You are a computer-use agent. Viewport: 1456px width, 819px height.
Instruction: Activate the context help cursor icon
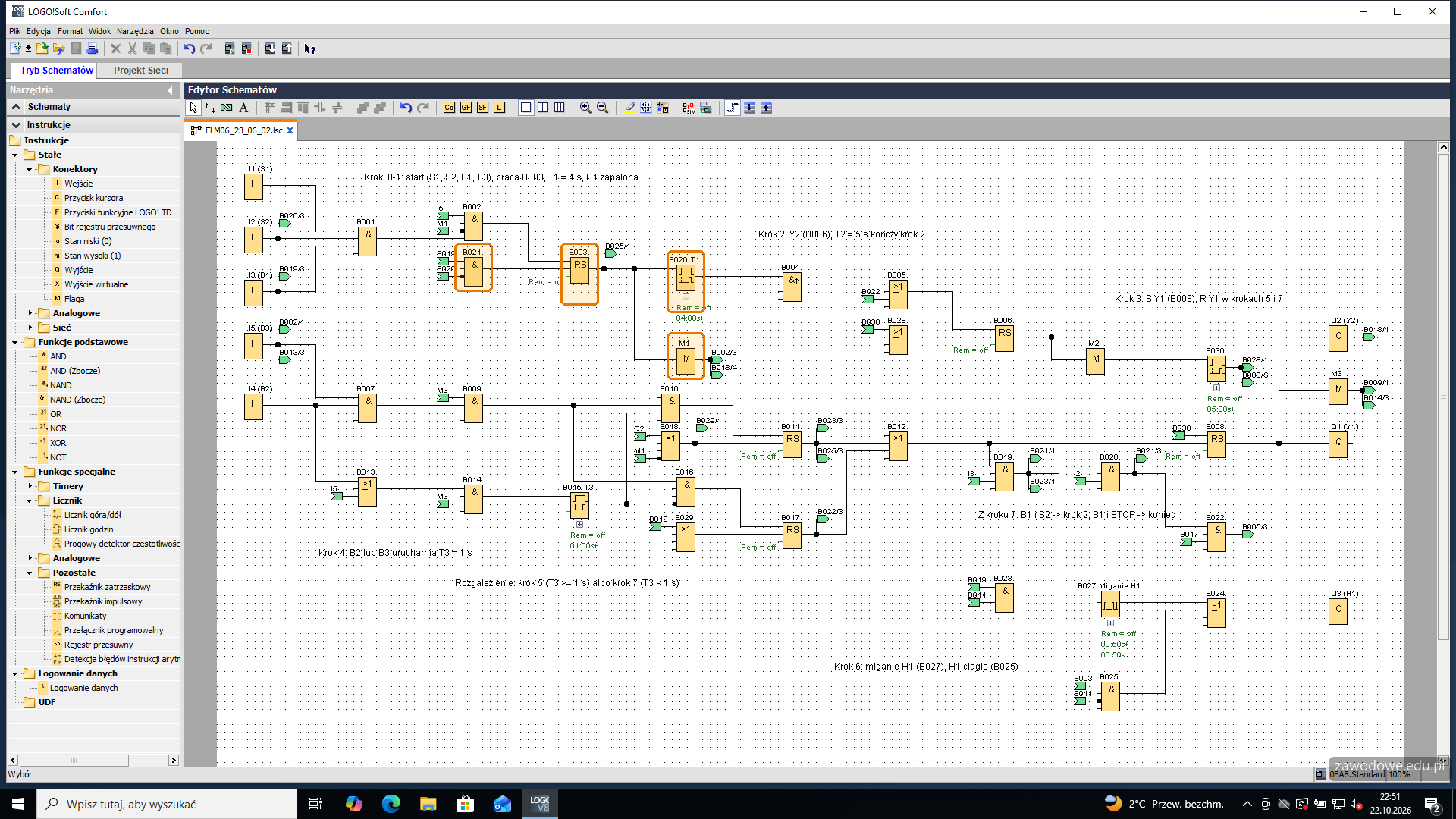pyautogui.click(x=310, y=49)
